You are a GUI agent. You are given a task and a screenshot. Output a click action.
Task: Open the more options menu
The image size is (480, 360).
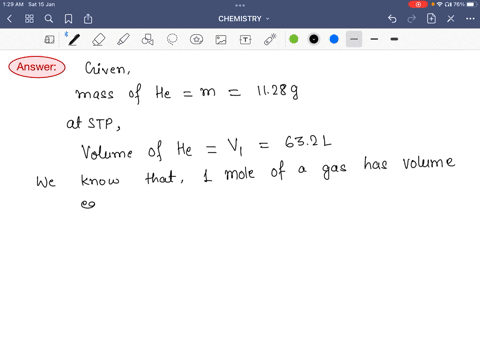coord(470,19)
